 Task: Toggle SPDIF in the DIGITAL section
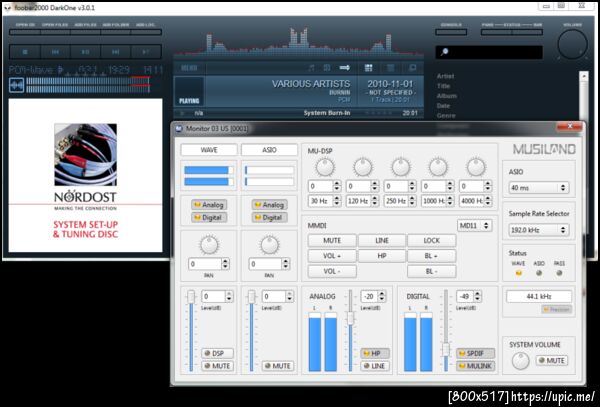pyautogui.click(x=475, y=353)
